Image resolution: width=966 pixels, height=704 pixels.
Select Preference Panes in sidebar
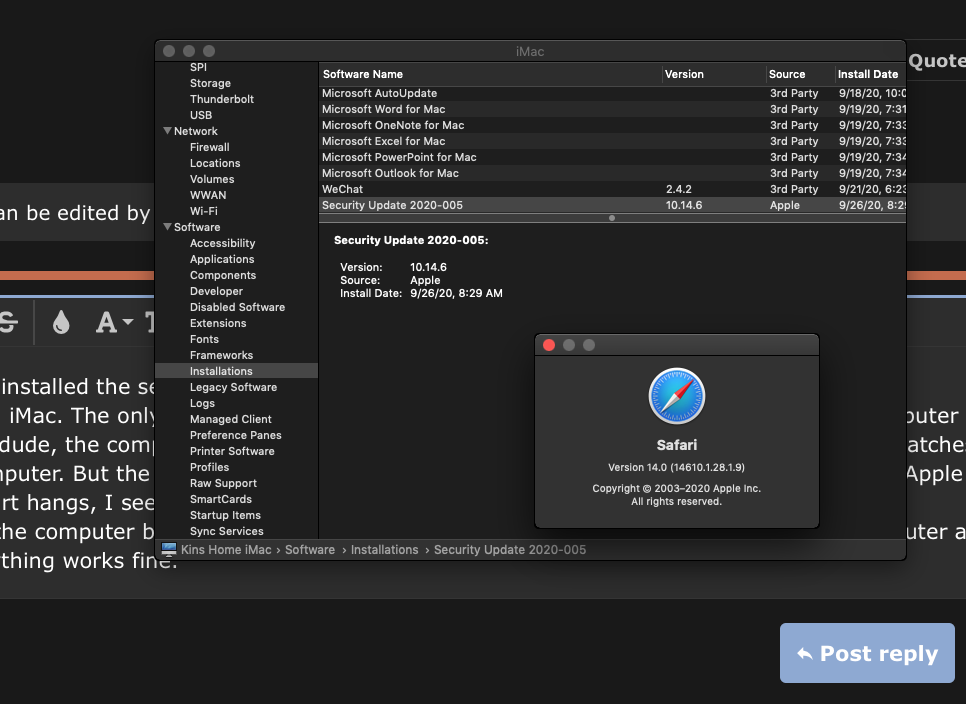235,435
